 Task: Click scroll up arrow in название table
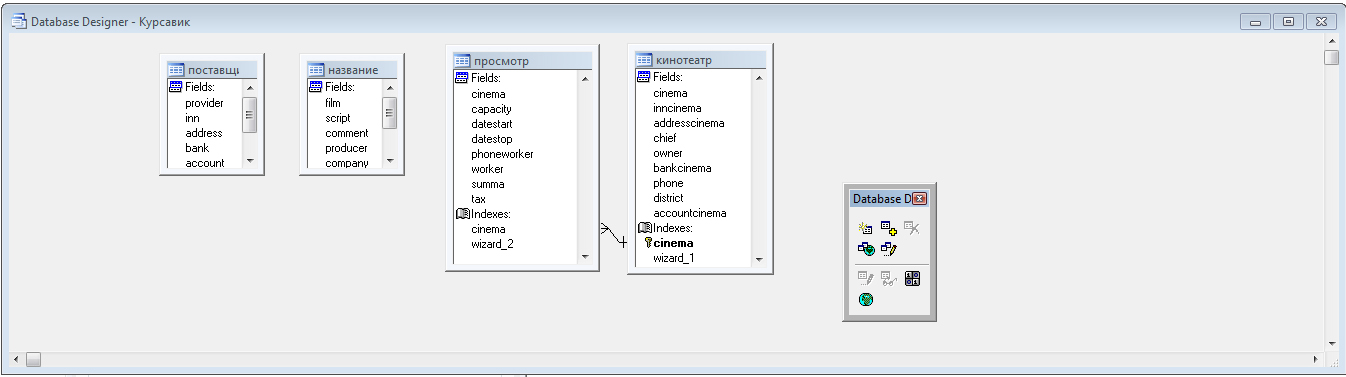click(x=390, y=87)
